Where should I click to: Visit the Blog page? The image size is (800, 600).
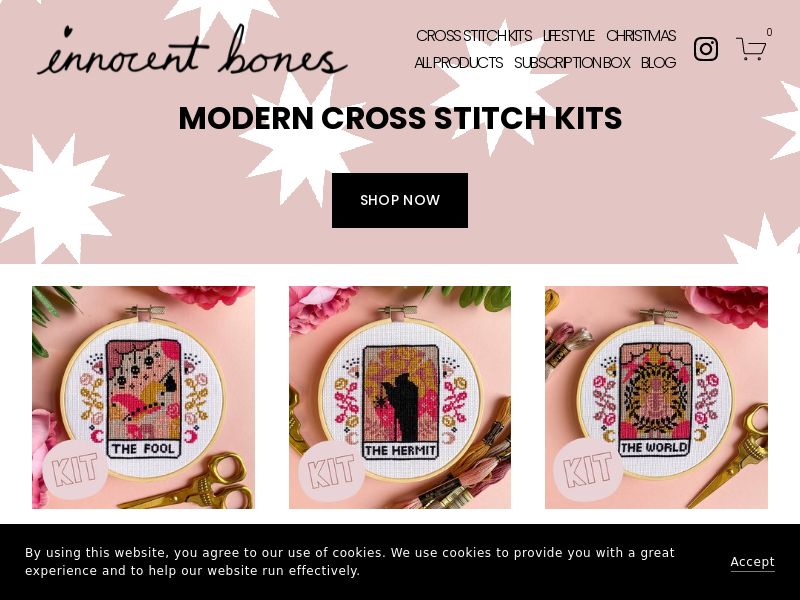point(658,63)
